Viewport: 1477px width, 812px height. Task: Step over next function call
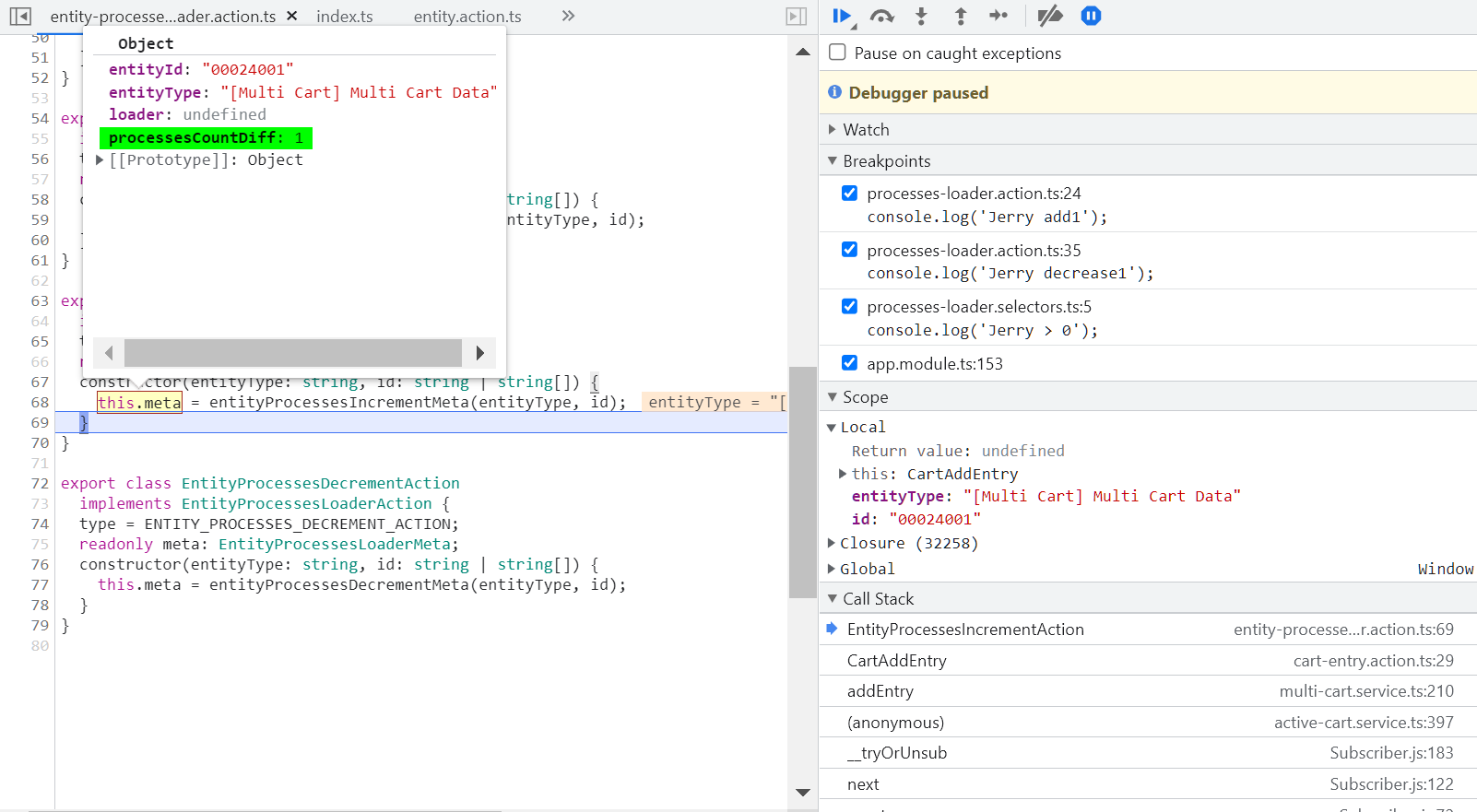[882, 16]
